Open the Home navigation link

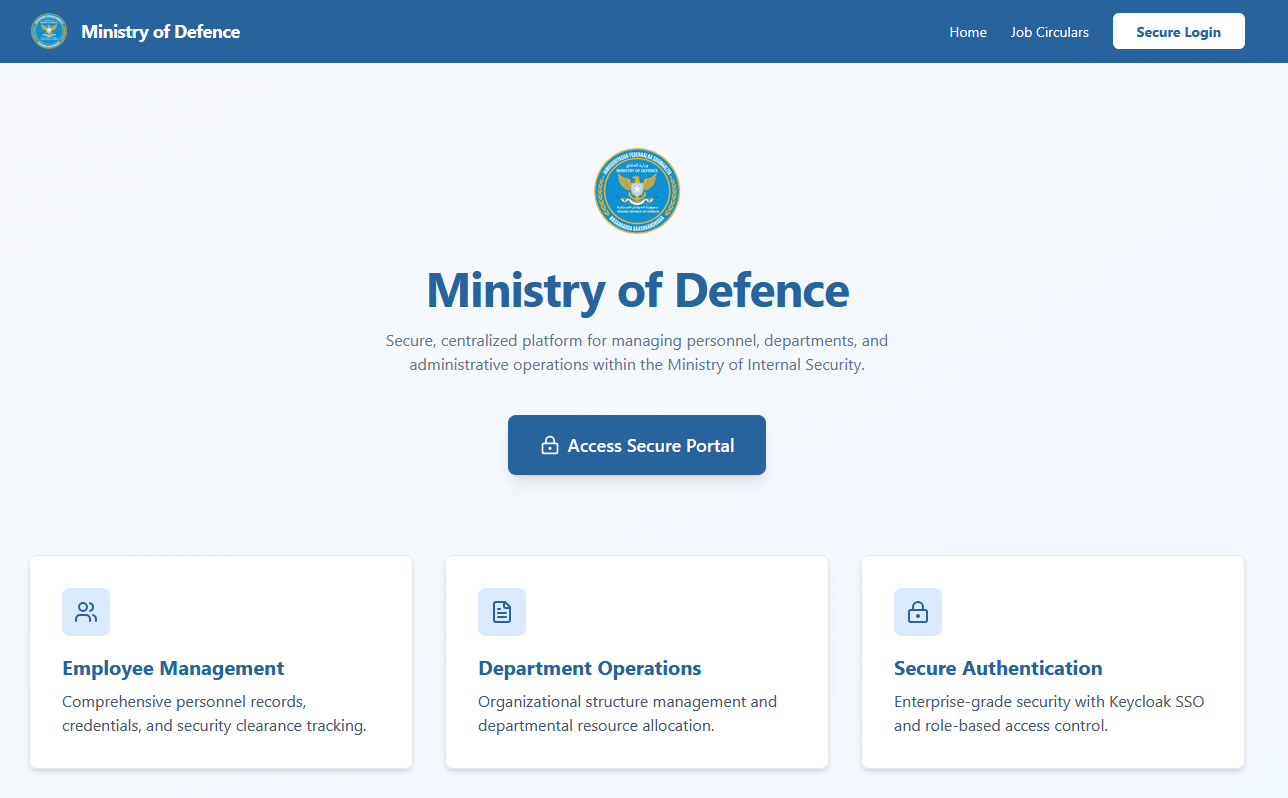tap(967, 32)
